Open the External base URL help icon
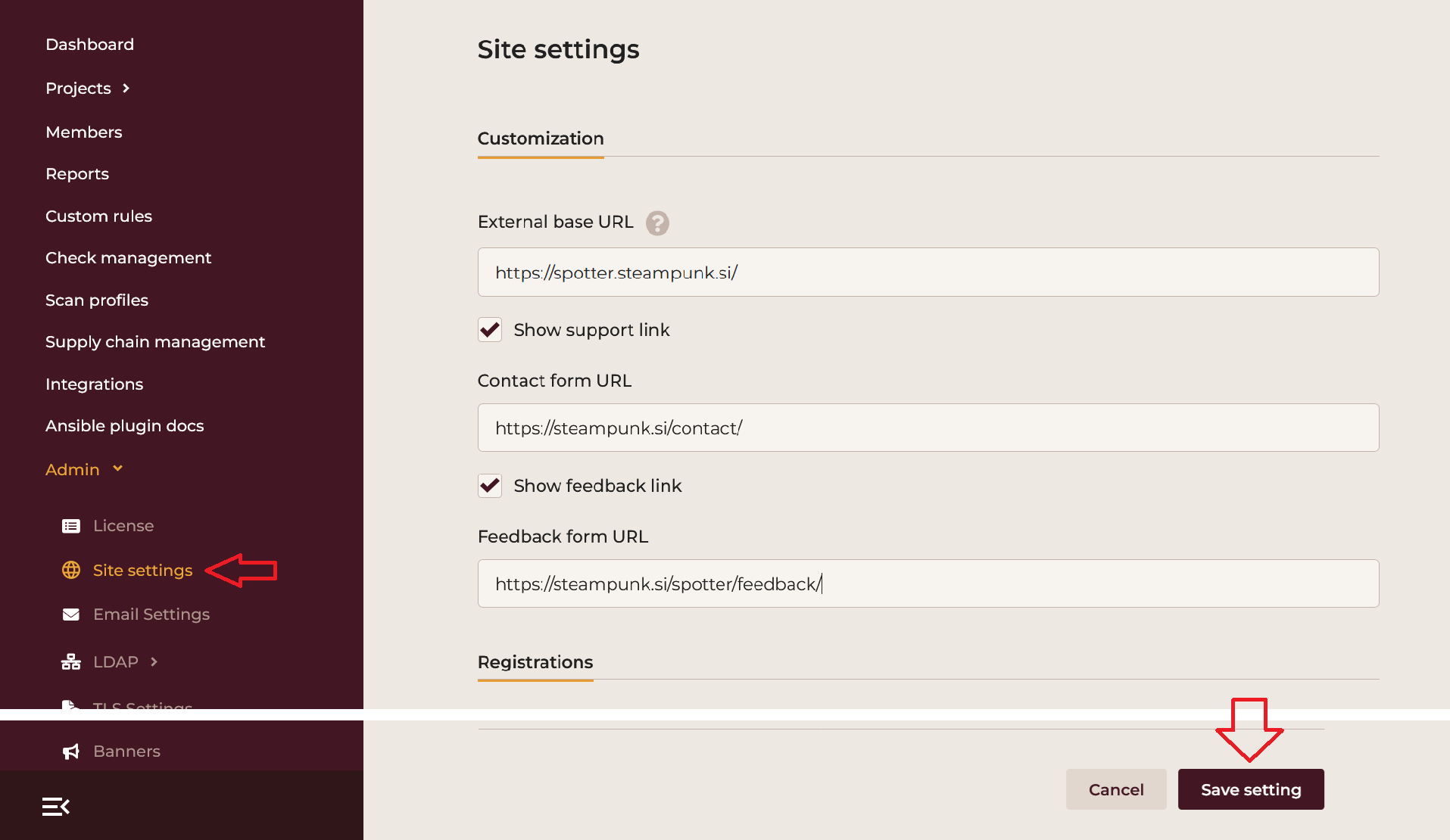Screen dimensions: 1450x840 [x=657, y=223]
